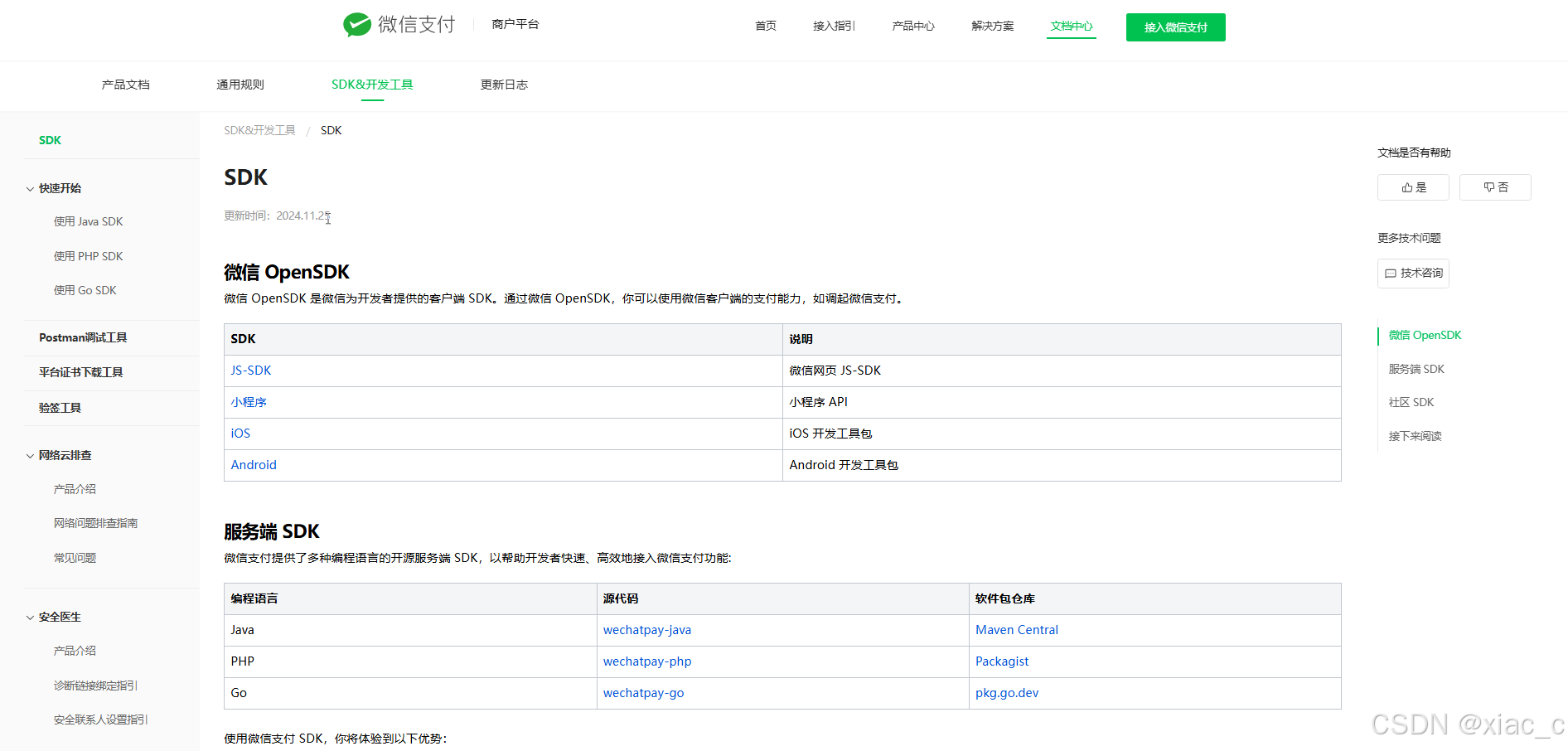
Task: Jump to 社区 SDK in page outline
Action: click(1411, 402)
